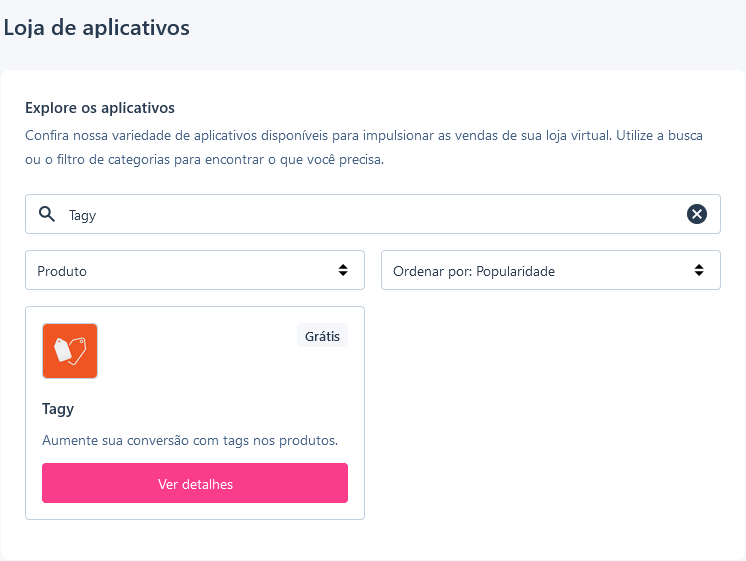
Task: Click the outlined tag shape in the Tagy logo
Action: click(x=78, y=350)
